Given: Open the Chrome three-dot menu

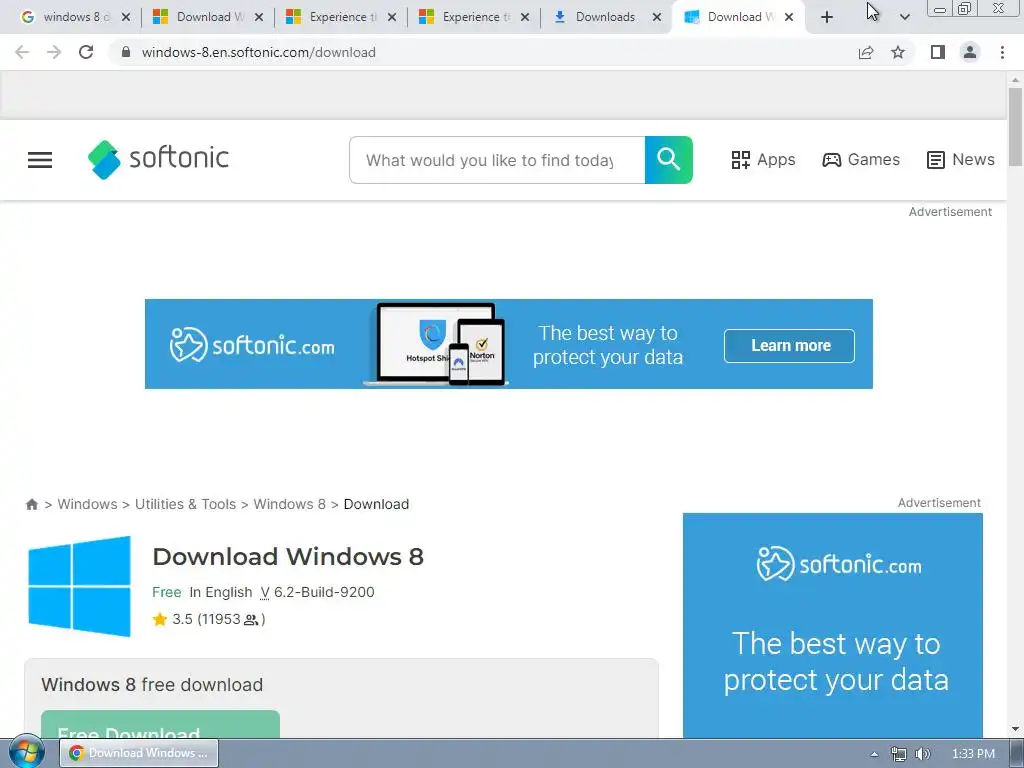Looking at the screenshot, I should [1002, 52].
